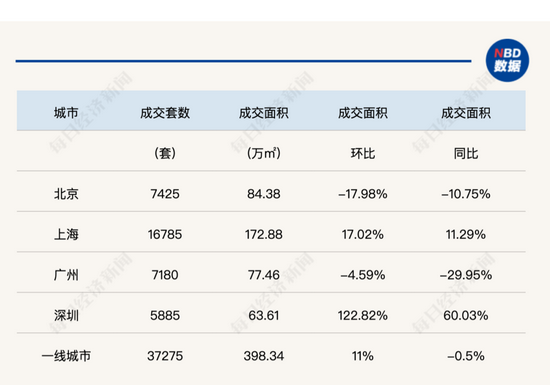The width and height of the screenshot is (550, 385).
Task: Click the 7425 cell for 北京
Action: pyautogui.click(x=165, y=194)
